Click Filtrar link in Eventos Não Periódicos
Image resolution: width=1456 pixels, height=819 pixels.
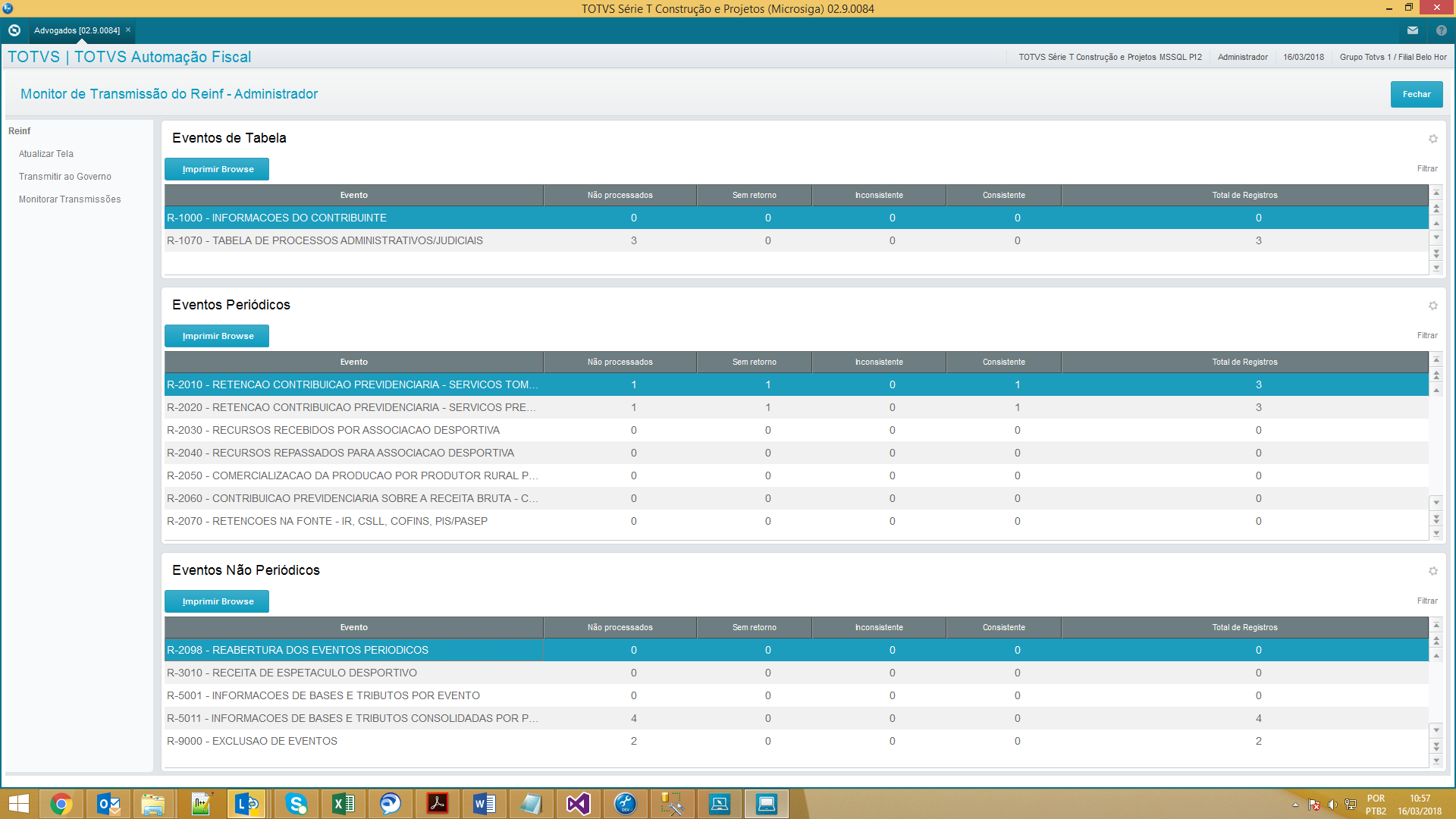click(1426, 601)
